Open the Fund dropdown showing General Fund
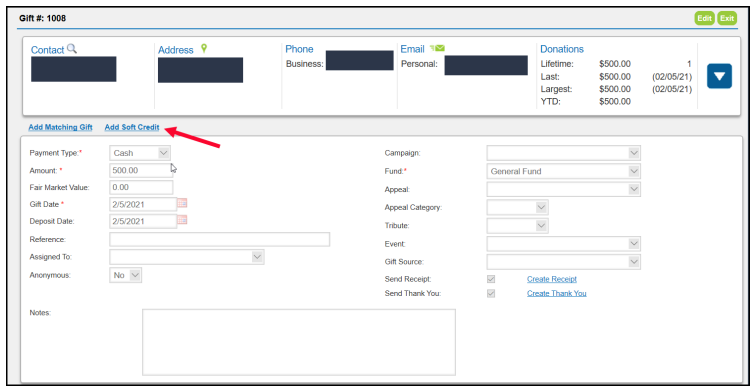 [x=563, y=171]
